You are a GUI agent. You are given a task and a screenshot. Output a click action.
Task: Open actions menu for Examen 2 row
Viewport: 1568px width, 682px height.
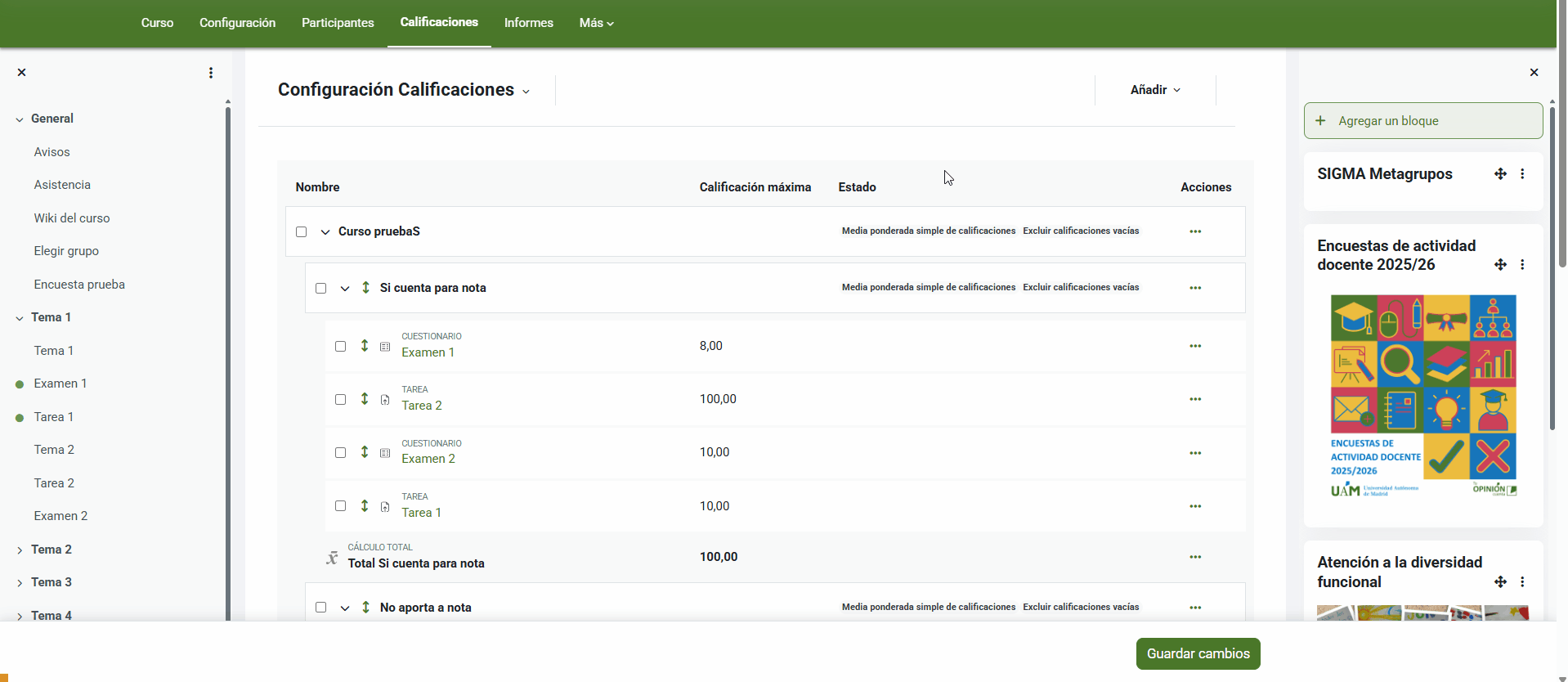click(1195, 453)
